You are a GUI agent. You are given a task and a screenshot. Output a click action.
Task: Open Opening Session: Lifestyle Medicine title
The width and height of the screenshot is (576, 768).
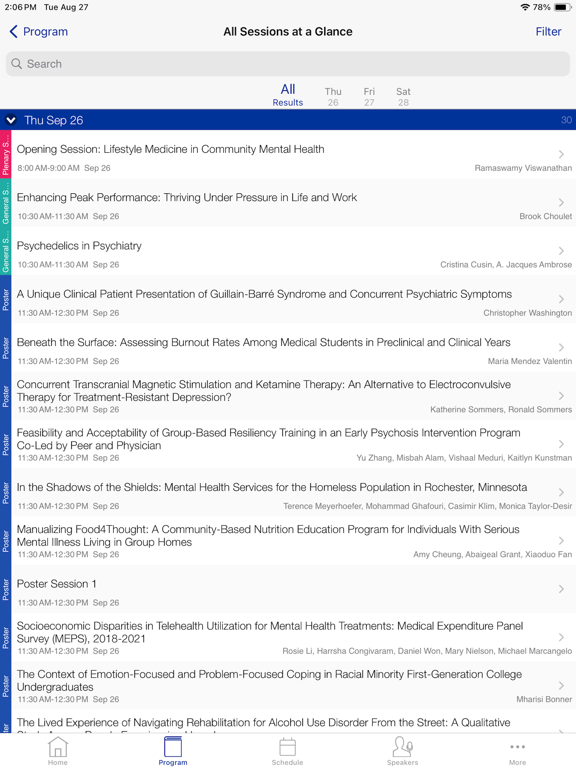[170, 149]
